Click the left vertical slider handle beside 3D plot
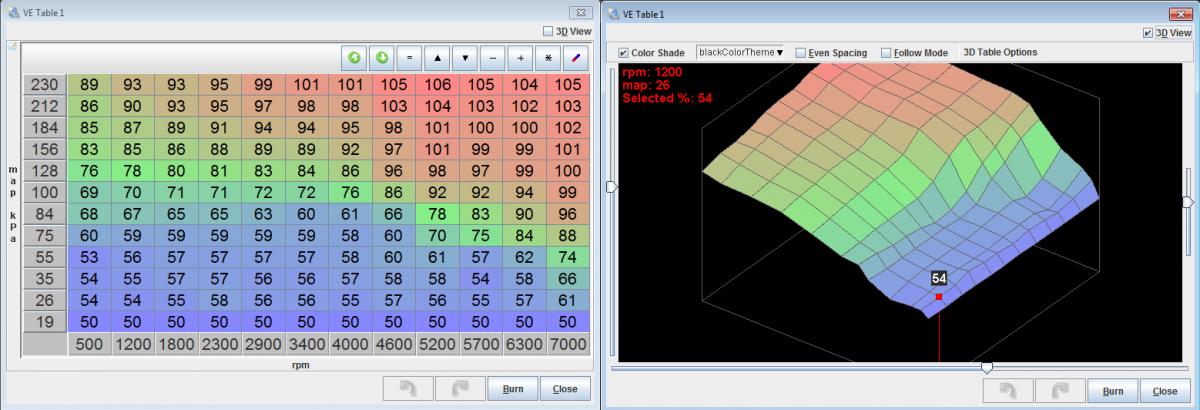 point(611,187)
